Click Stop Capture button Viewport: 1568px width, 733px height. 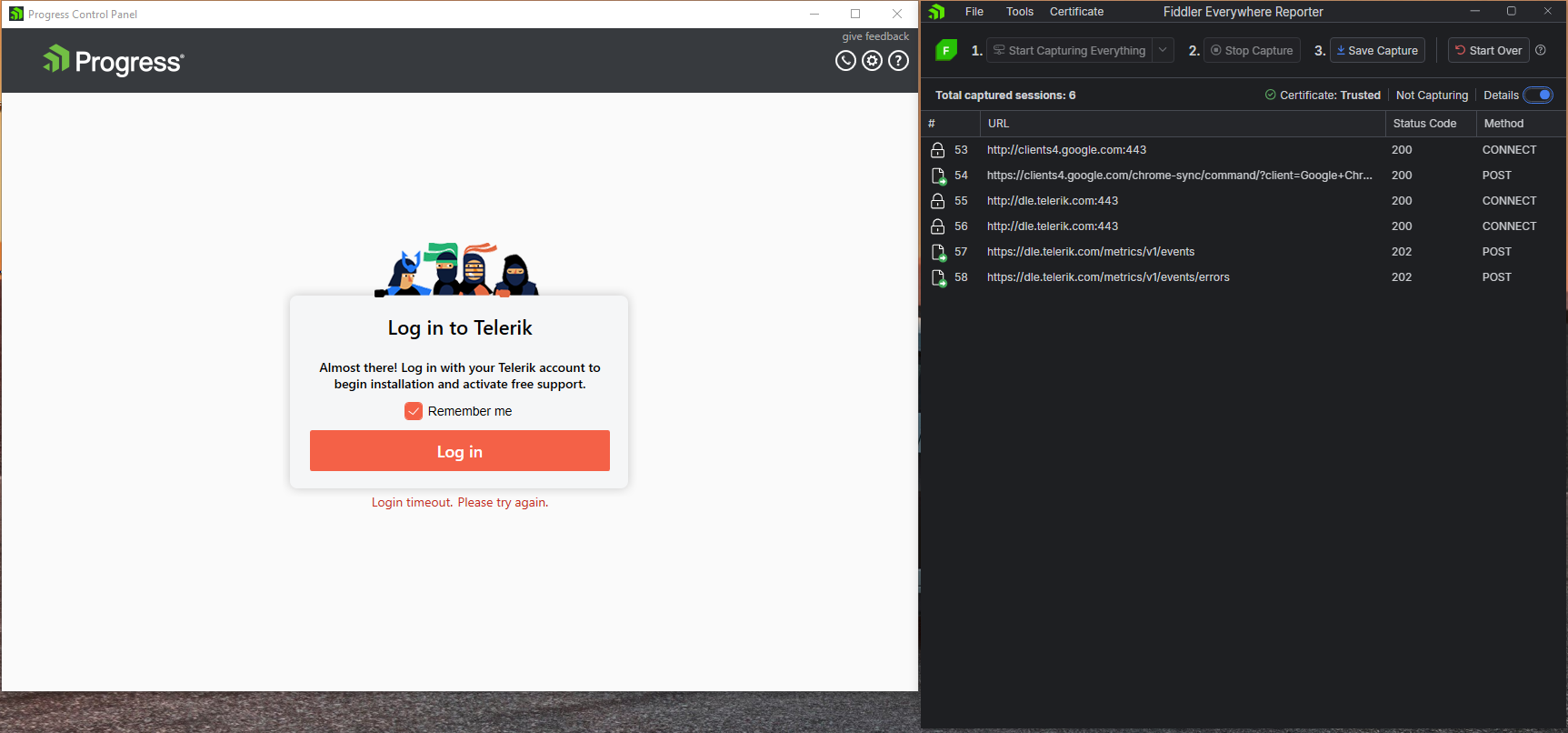[x=1252, y=50]
